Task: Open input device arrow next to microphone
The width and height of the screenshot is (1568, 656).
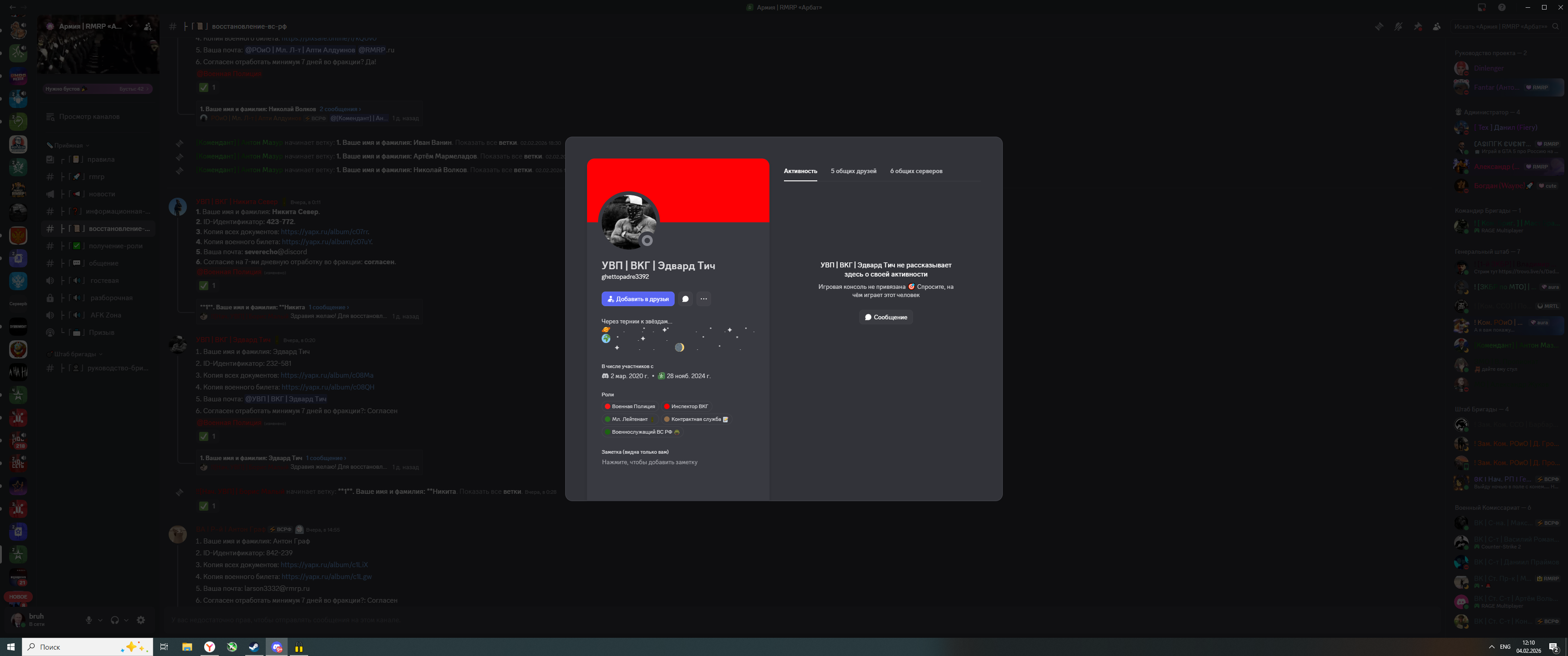Action: click(100, 620)
